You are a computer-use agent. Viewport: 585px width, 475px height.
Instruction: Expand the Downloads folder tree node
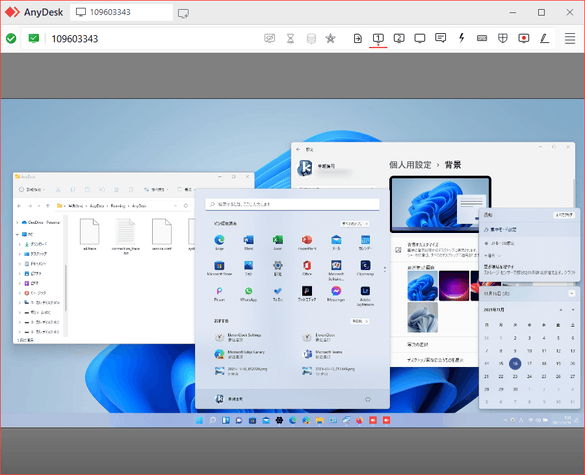[20, 244]
